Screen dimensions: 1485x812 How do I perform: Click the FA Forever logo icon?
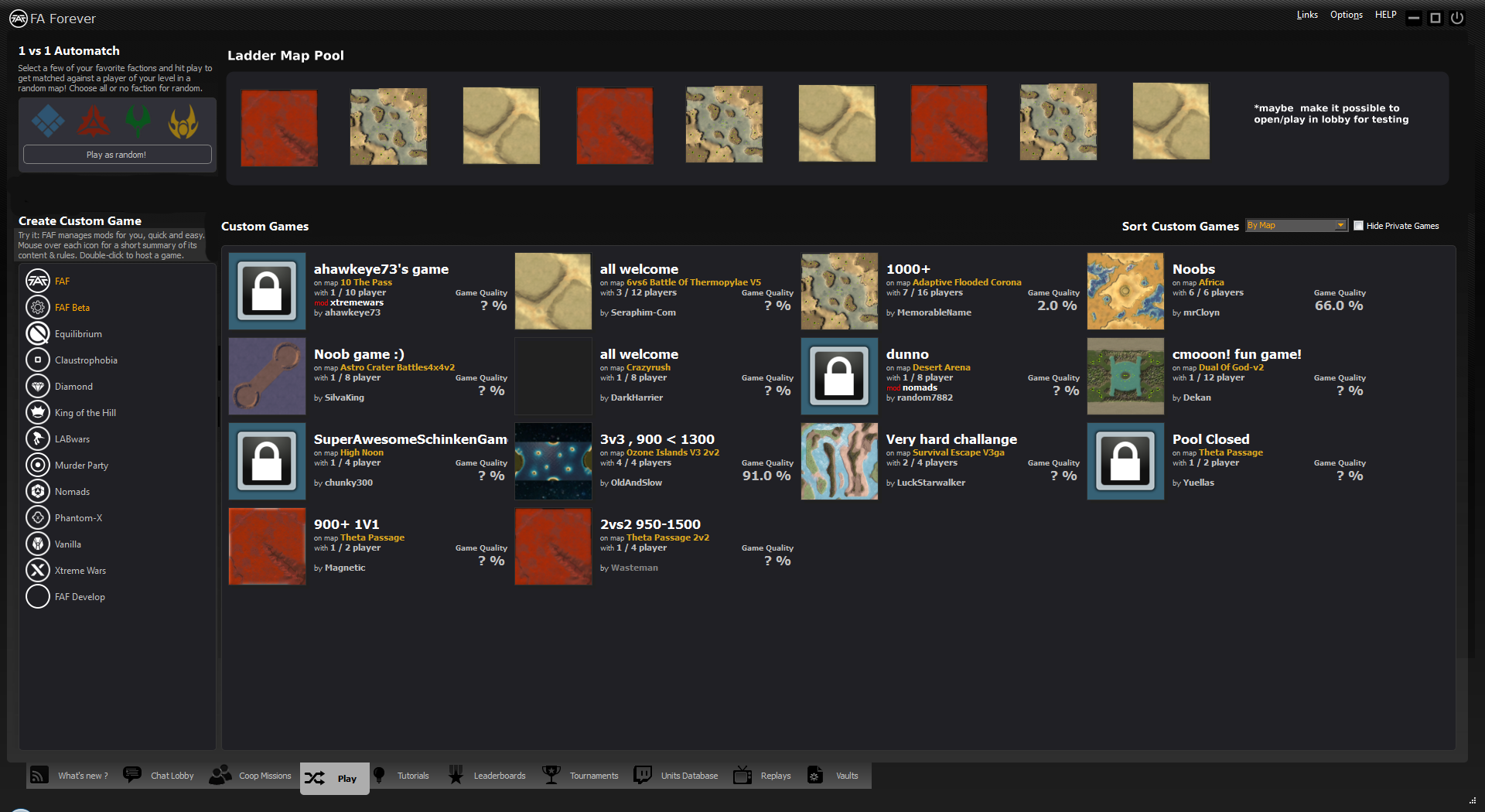[x=19, y=19]
